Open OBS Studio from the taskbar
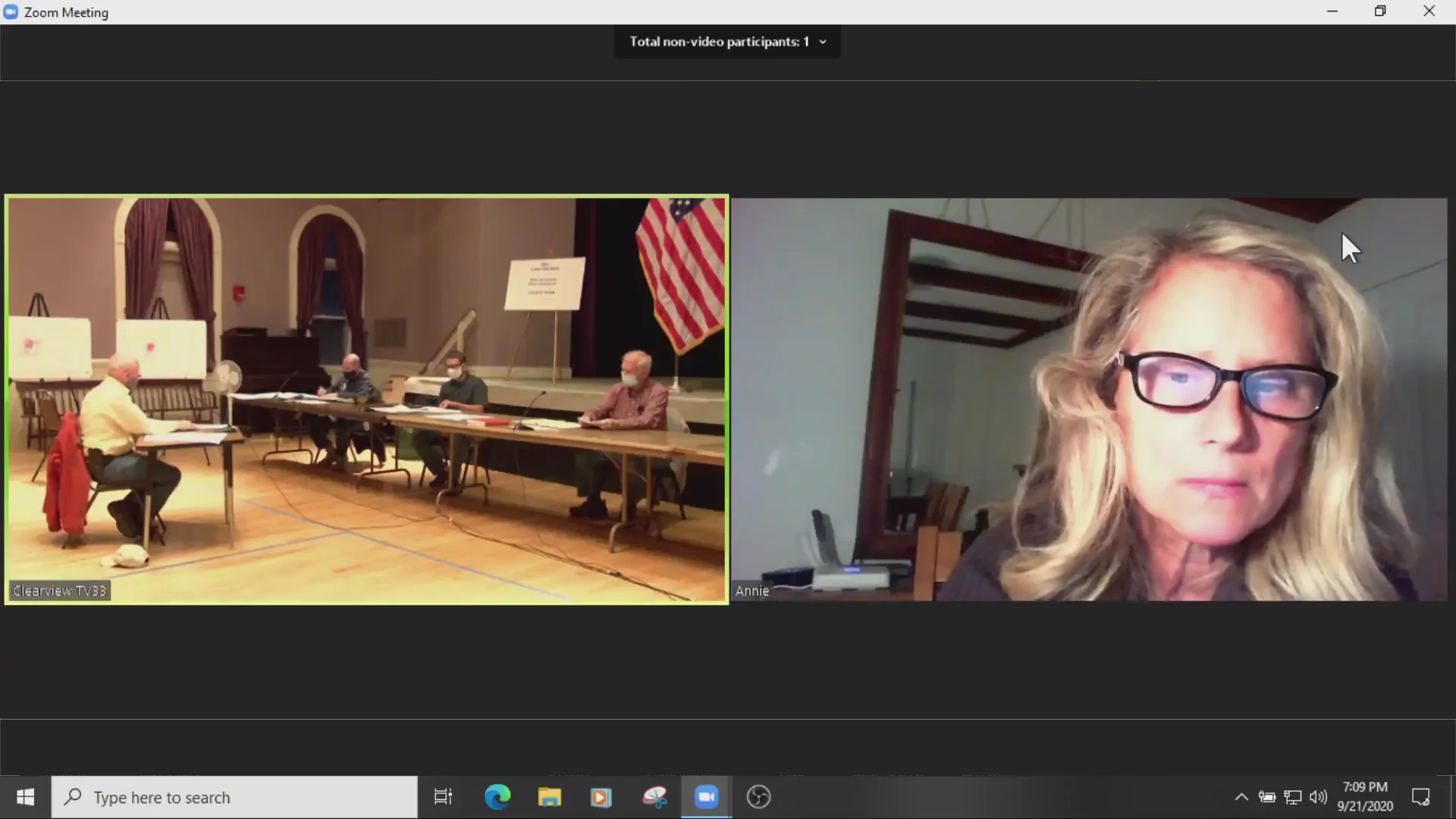Image resolution: width=1456 pixels, height=819 pixels. coord(758,797)
